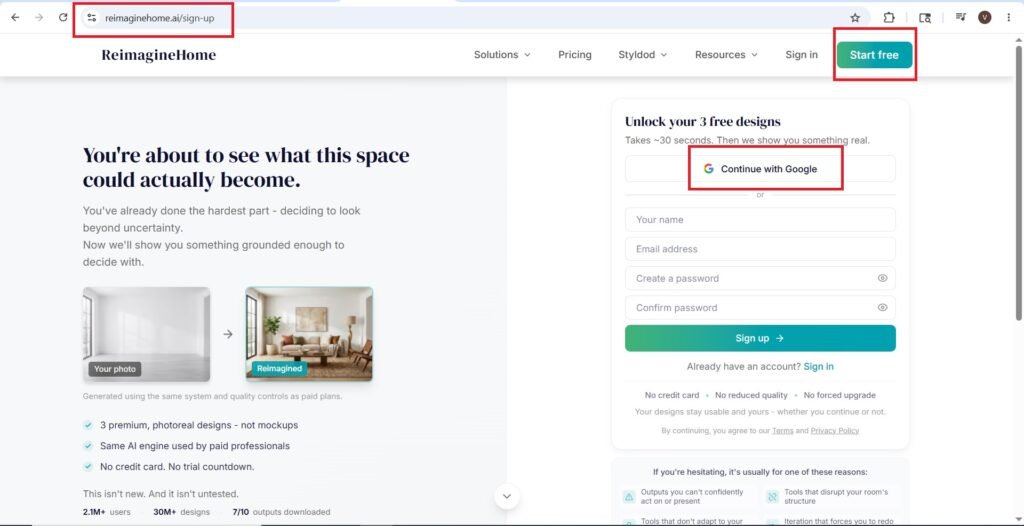Click the scroll-down chevron circle button
Viewport: 1024px width, 526px height.
(x=507, y=496)
